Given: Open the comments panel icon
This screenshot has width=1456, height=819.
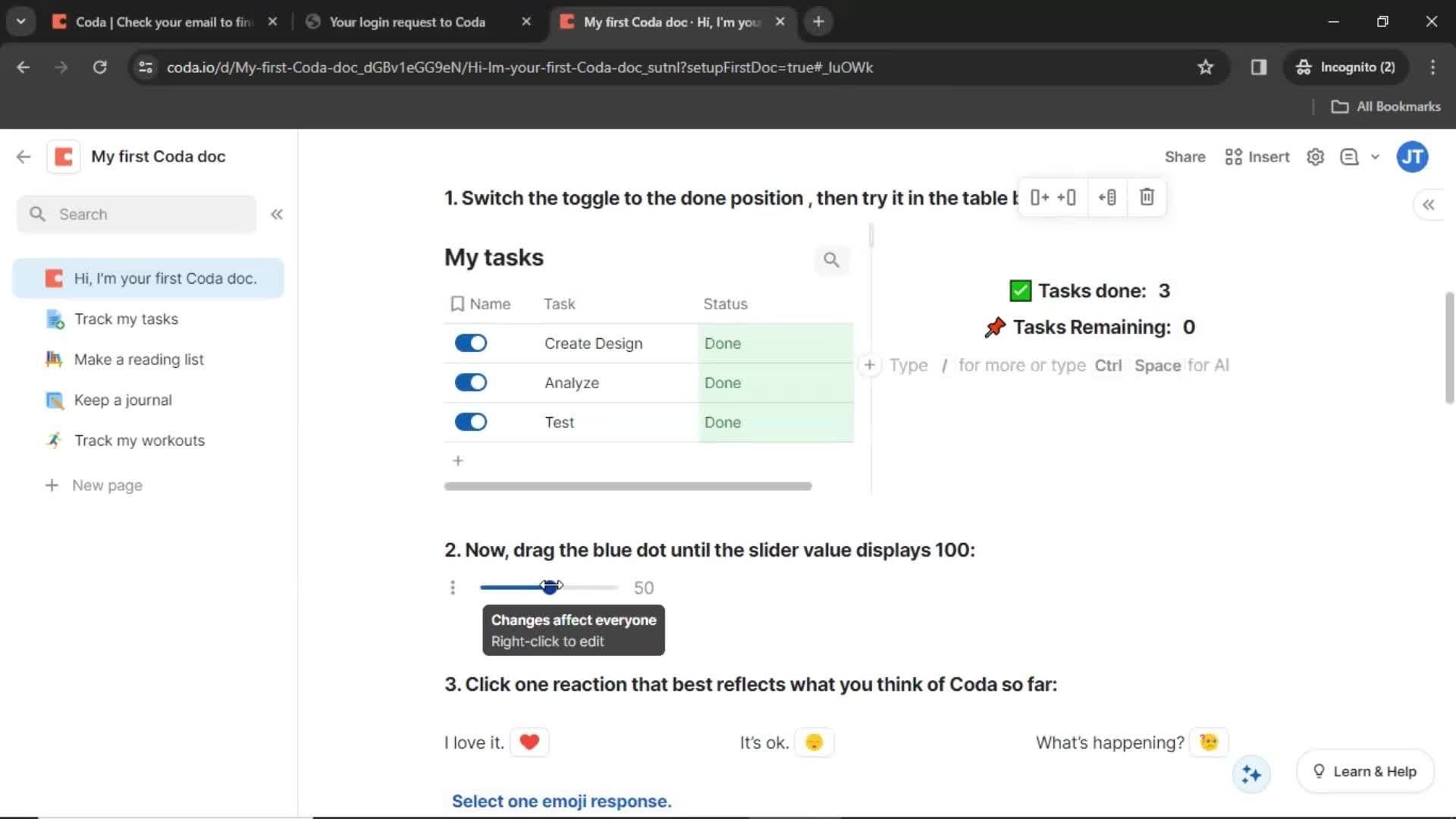Looking at the screenshot, I should [1351, 157].
